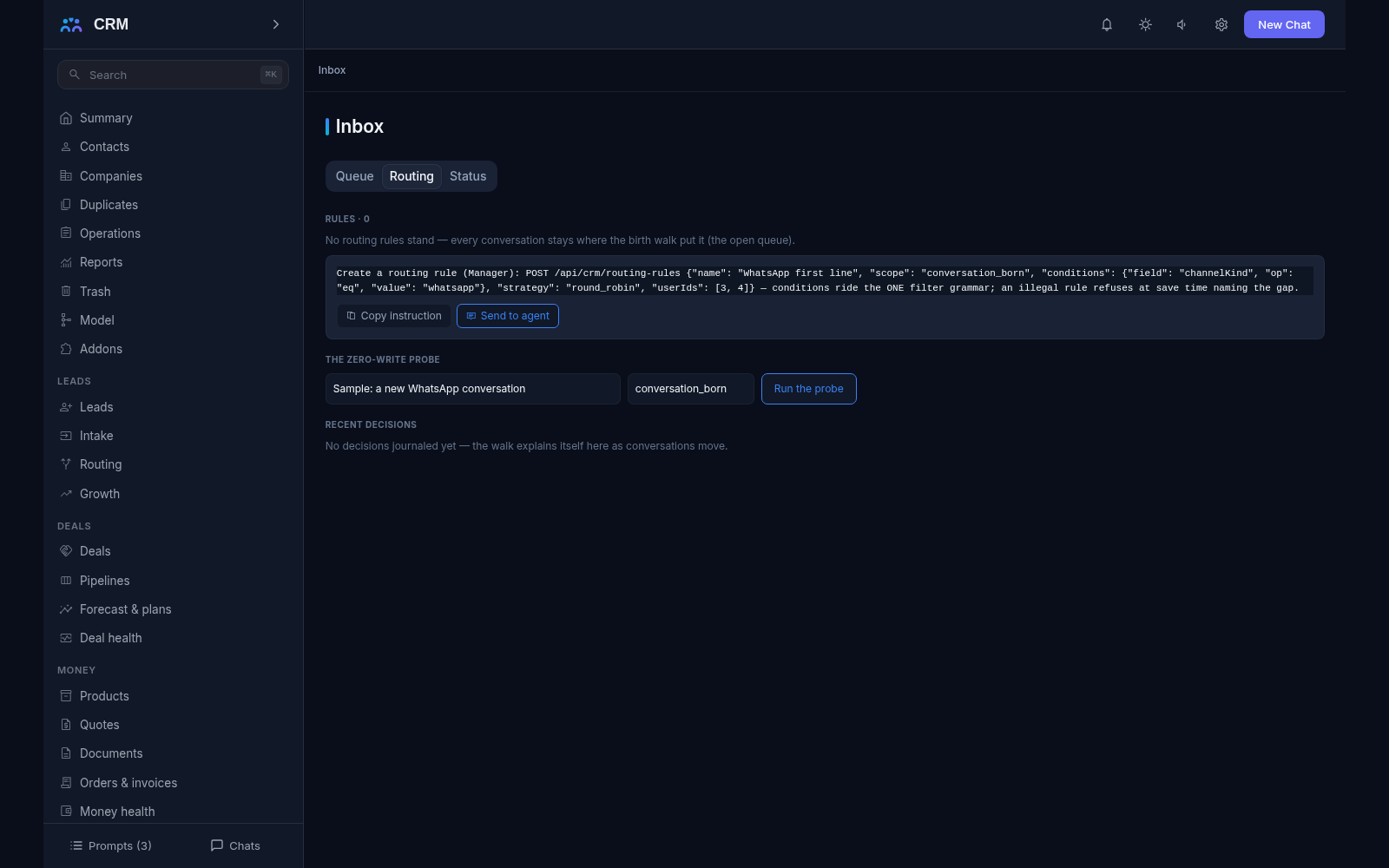Open Deal health page
The image size is (1389, 868).
(173, 638)
